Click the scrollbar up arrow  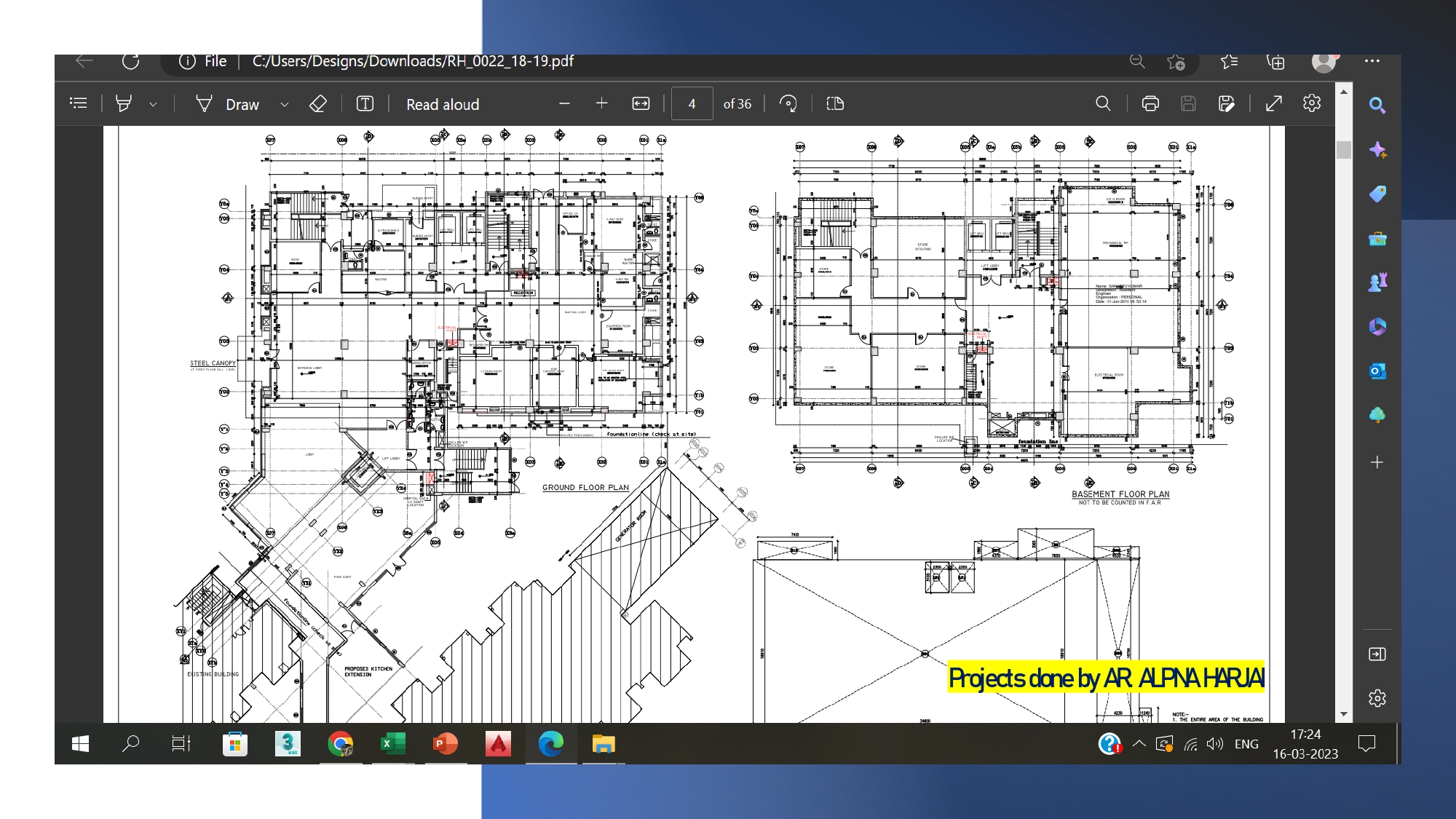(x=1344, y=92)
